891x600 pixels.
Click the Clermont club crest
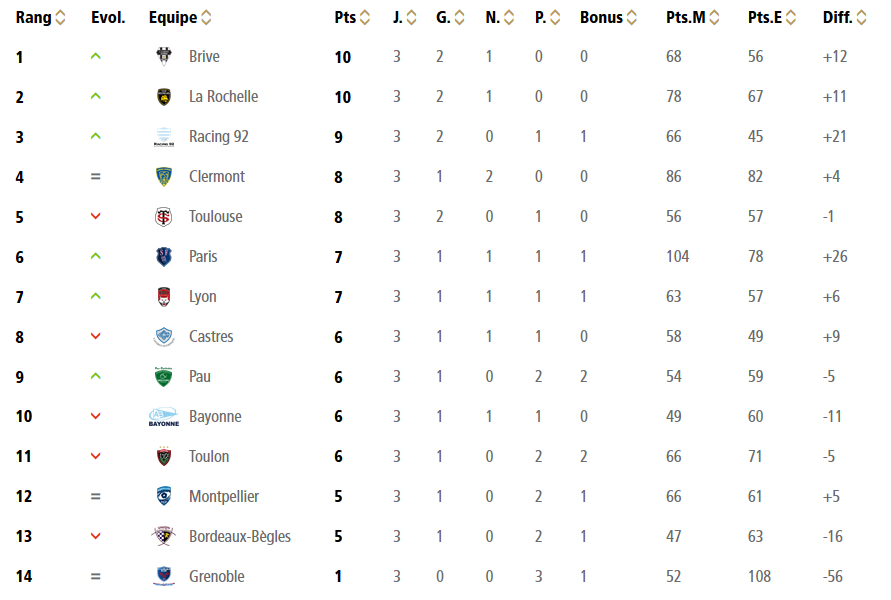(x=164, y=176)
